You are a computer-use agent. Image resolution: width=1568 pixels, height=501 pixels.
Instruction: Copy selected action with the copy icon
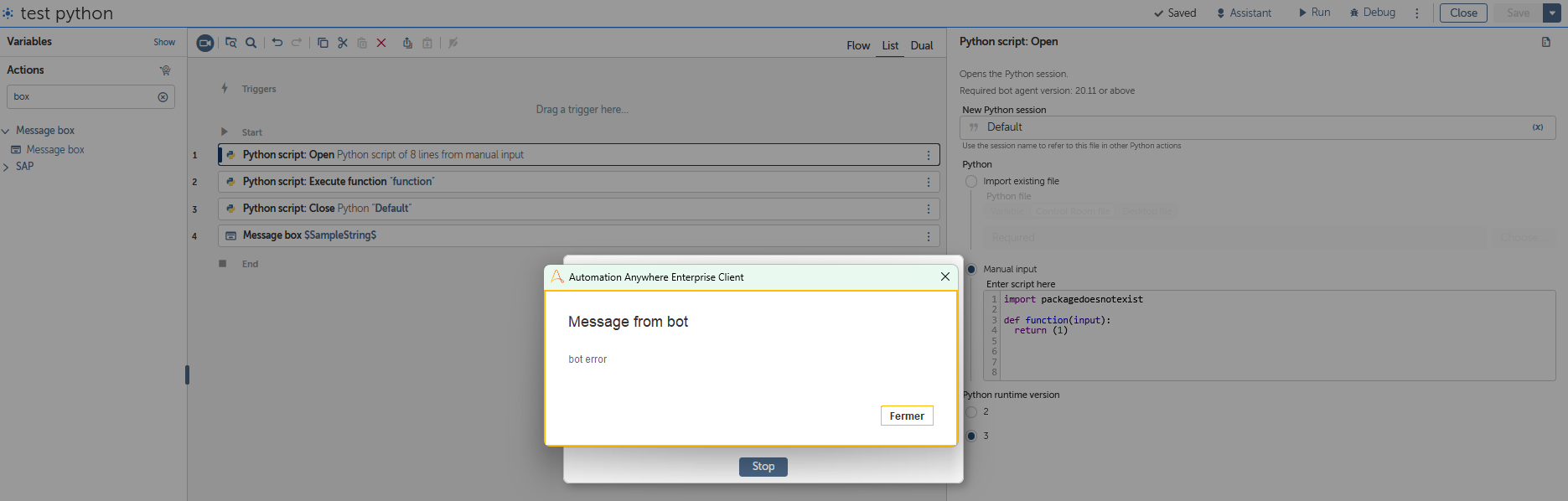click(323, 43)
